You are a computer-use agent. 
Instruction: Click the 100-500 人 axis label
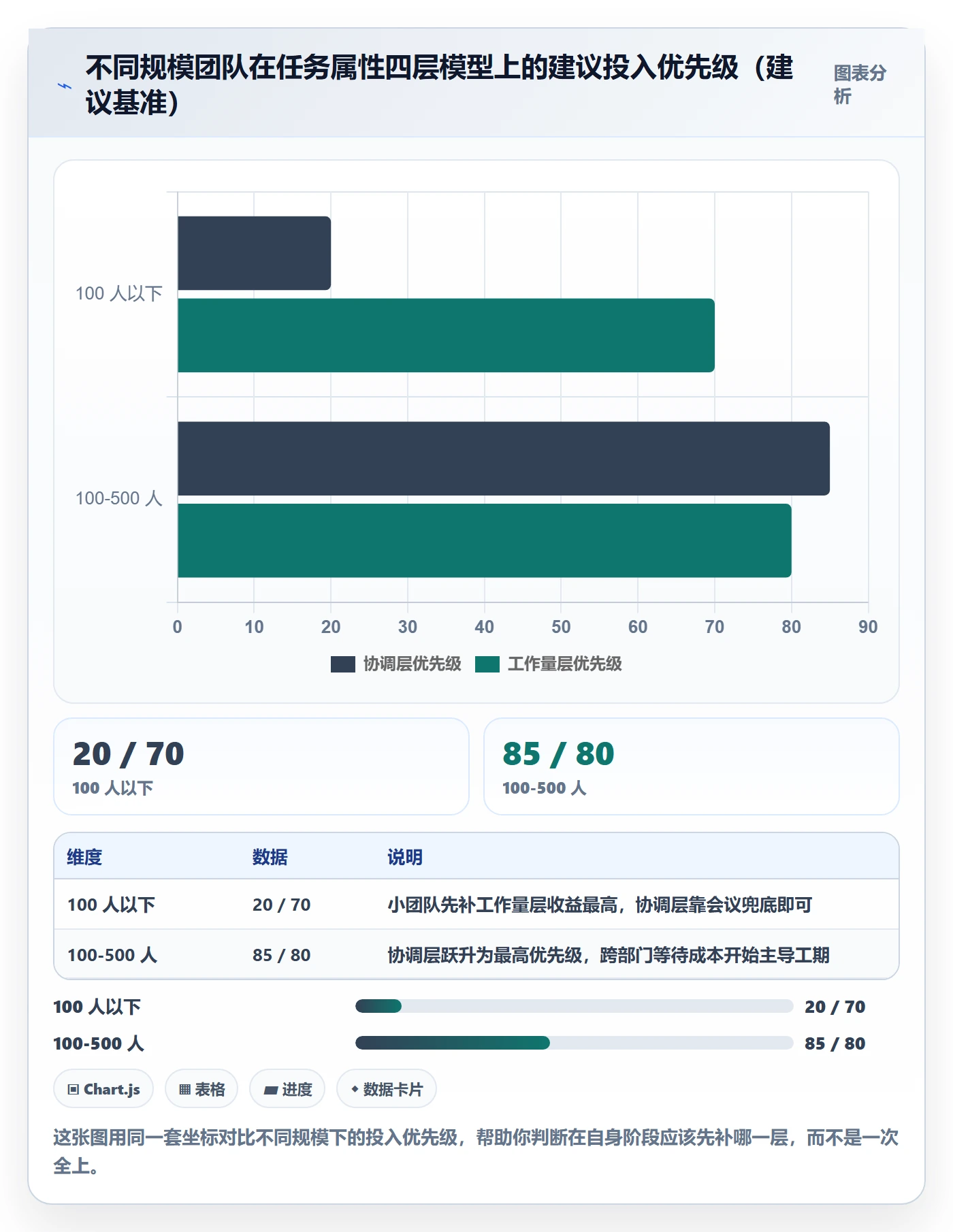[118, 499]
